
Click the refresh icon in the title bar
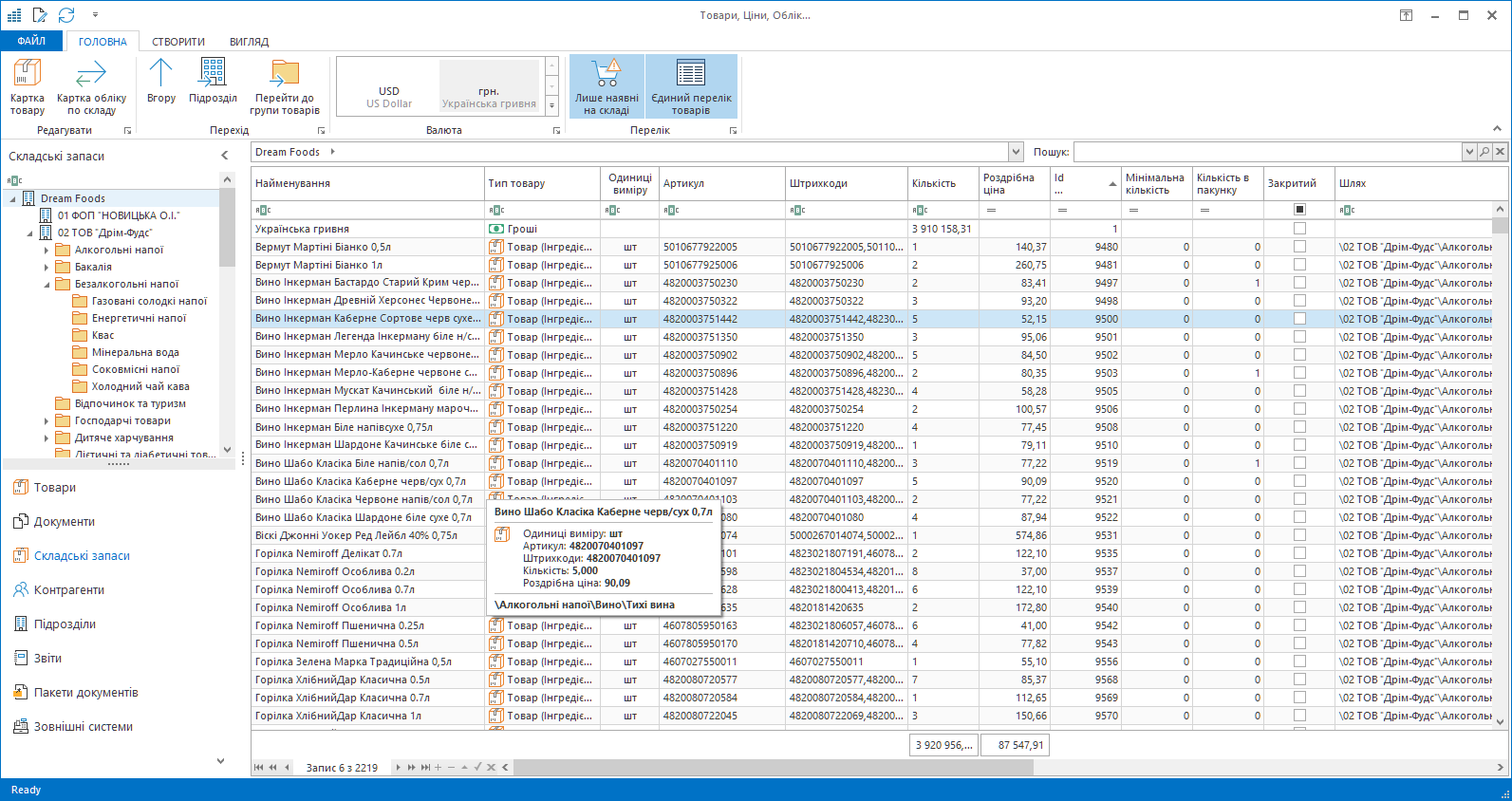tap(65, 14)
